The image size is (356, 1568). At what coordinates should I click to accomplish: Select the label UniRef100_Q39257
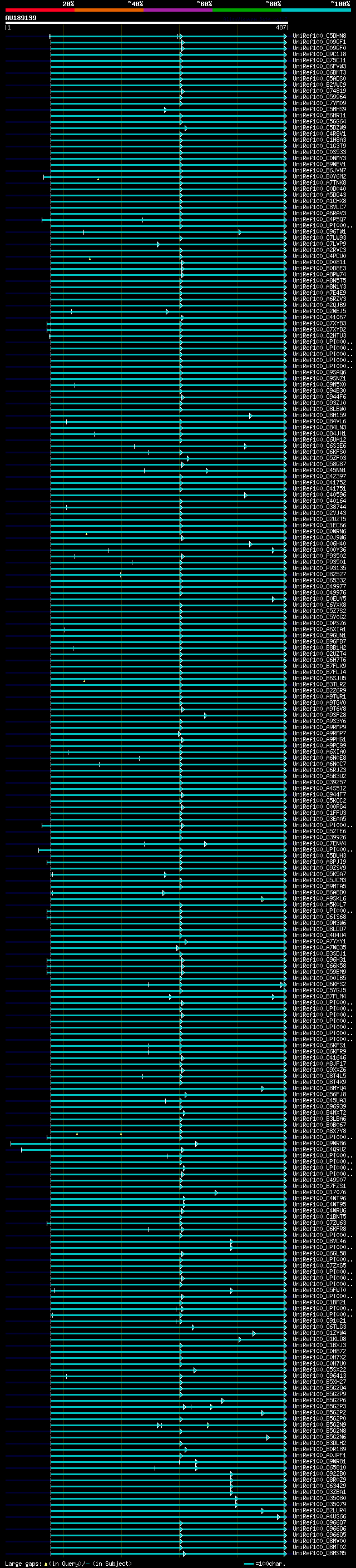tap(319, 783)
